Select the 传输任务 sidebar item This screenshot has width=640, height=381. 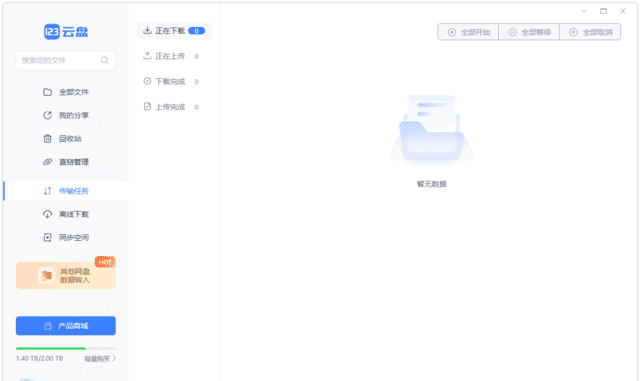[66, 191]
